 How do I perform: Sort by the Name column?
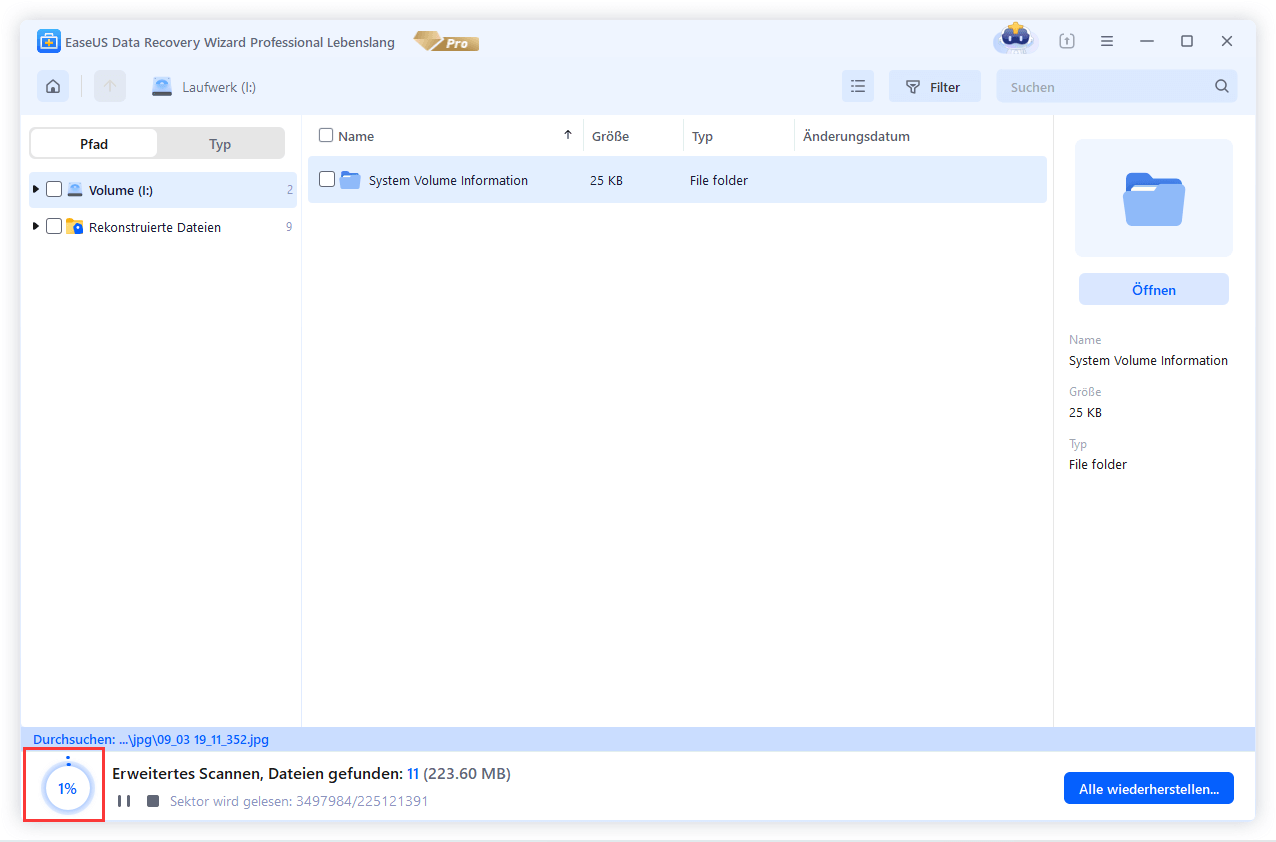[x=356, y=136]
